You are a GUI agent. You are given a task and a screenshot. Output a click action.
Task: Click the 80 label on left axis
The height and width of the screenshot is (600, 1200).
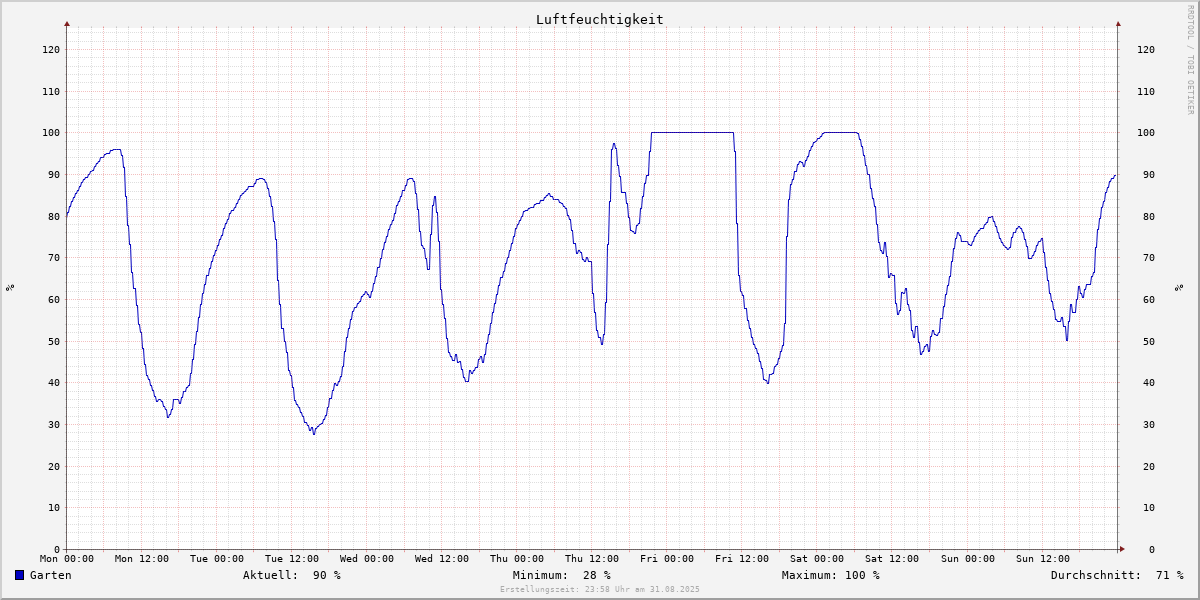(x=54, y=216)
